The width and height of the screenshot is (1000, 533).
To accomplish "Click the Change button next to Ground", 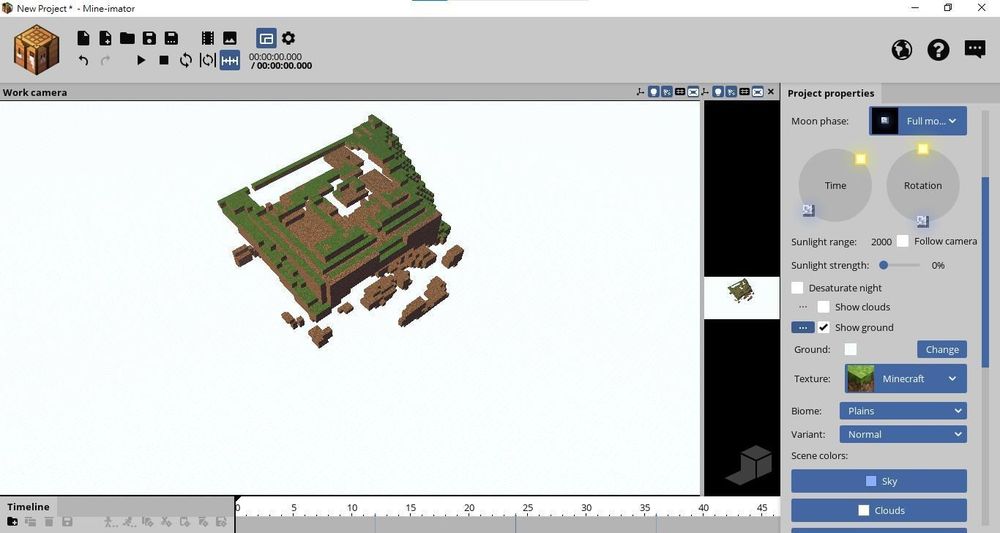I will tap(941, 349).
